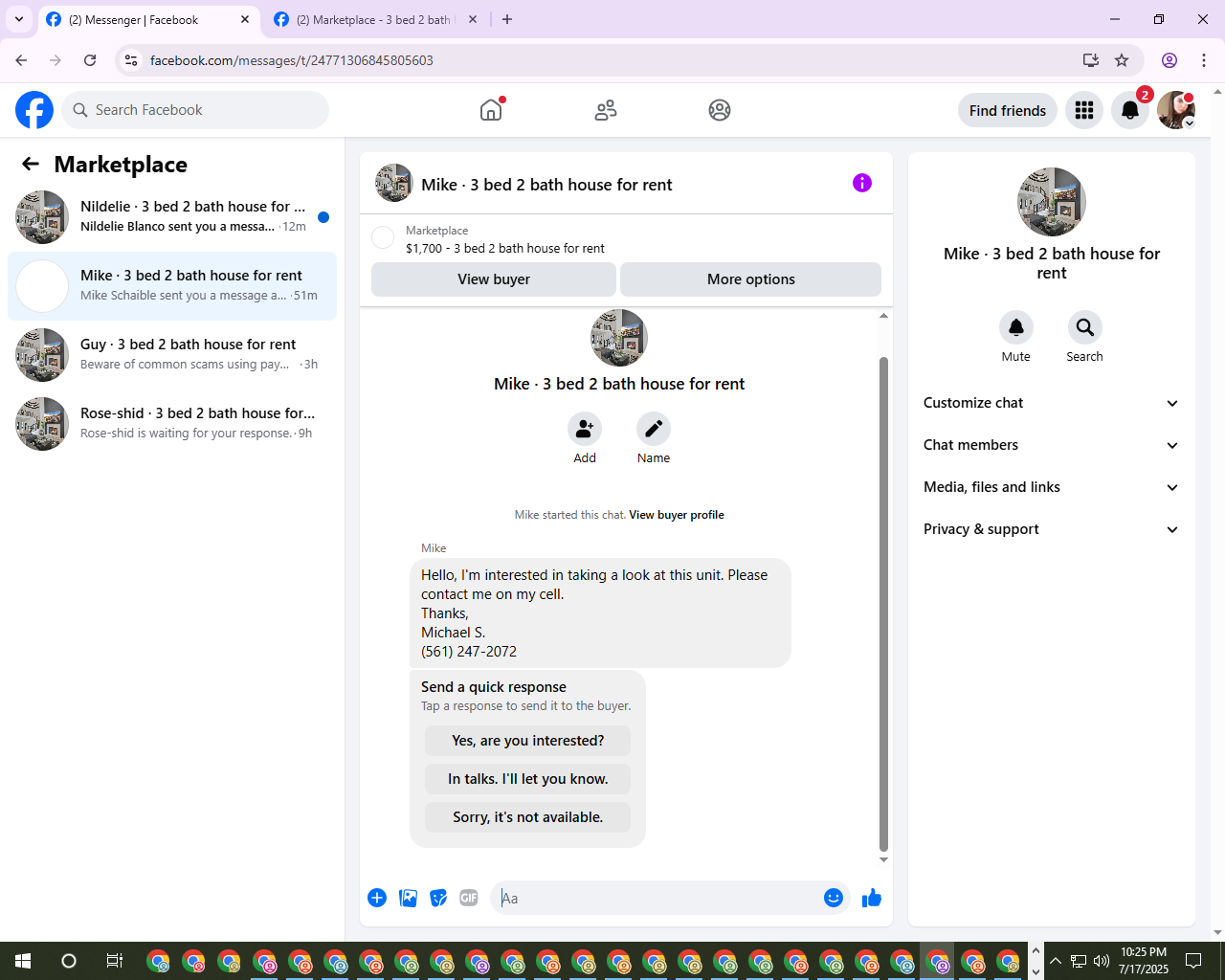Viewport: 1225px width, 980px height.
Task: Open the Groups icon in top navigation
Action: click(720, 110)
